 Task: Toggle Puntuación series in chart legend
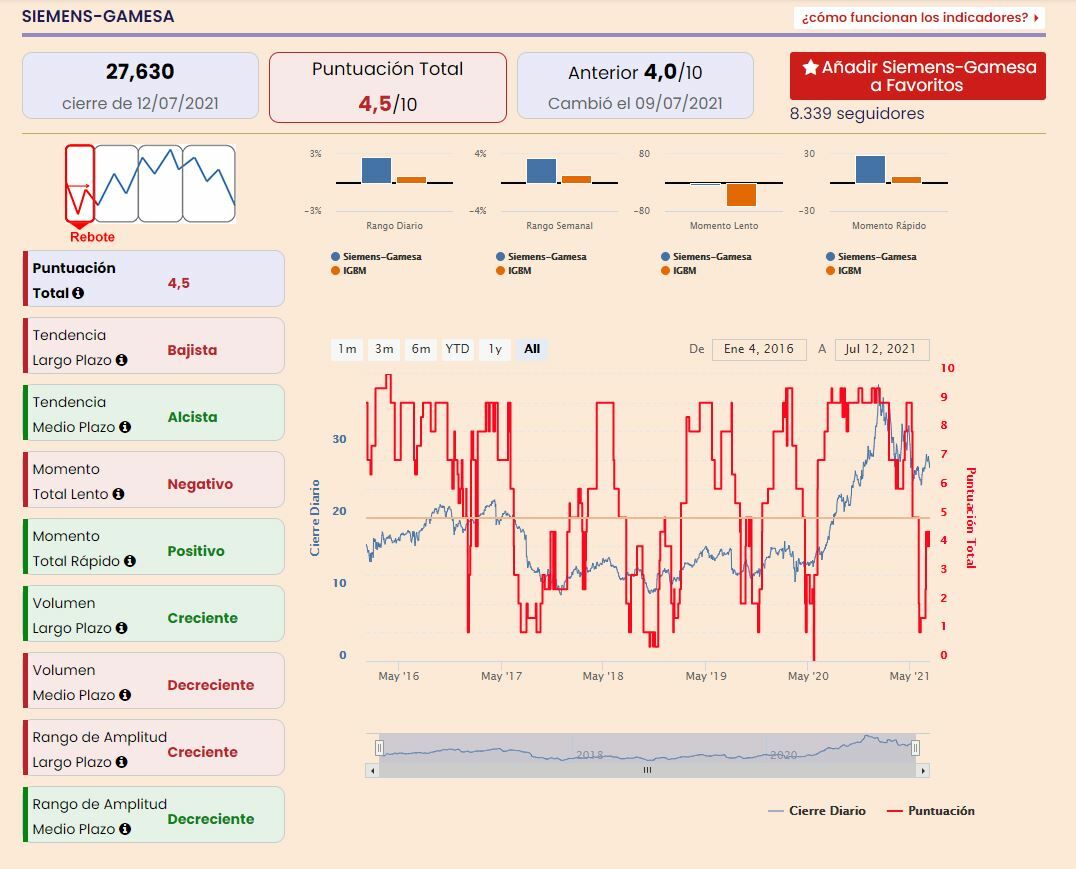point(931,811)
